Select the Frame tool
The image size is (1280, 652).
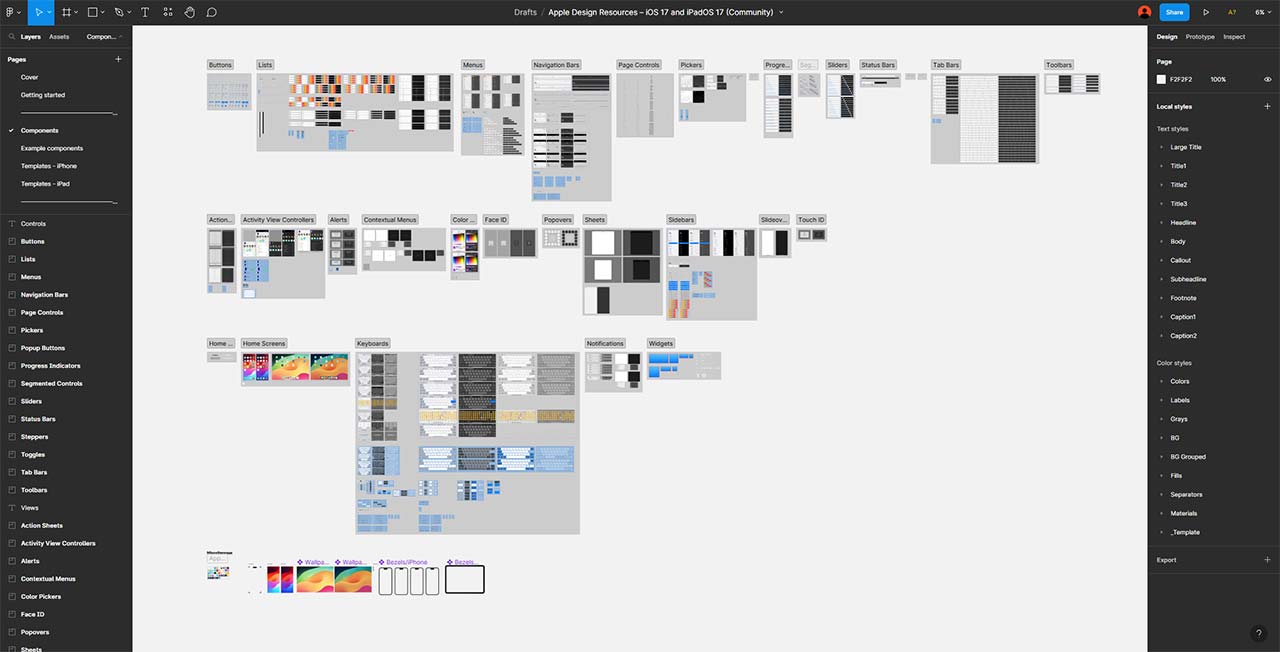click(x=67, y=12)
